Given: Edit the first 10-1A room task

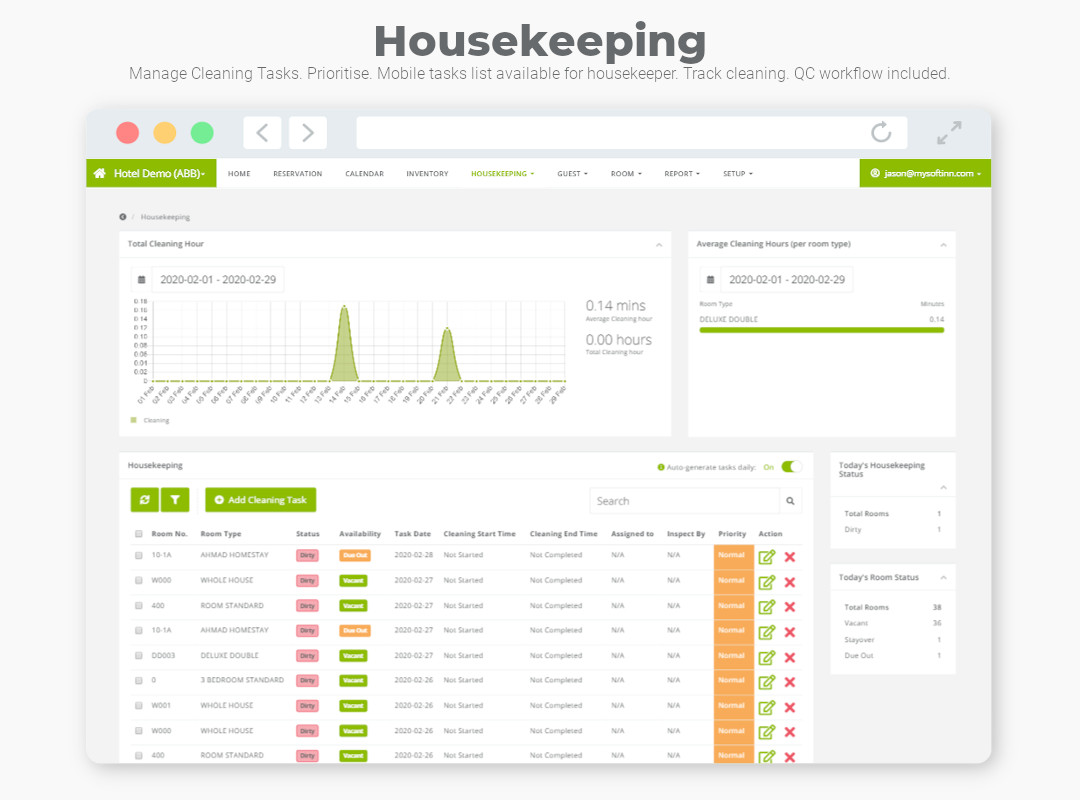Looking at the screenshot, I should [x=767, y=557].
